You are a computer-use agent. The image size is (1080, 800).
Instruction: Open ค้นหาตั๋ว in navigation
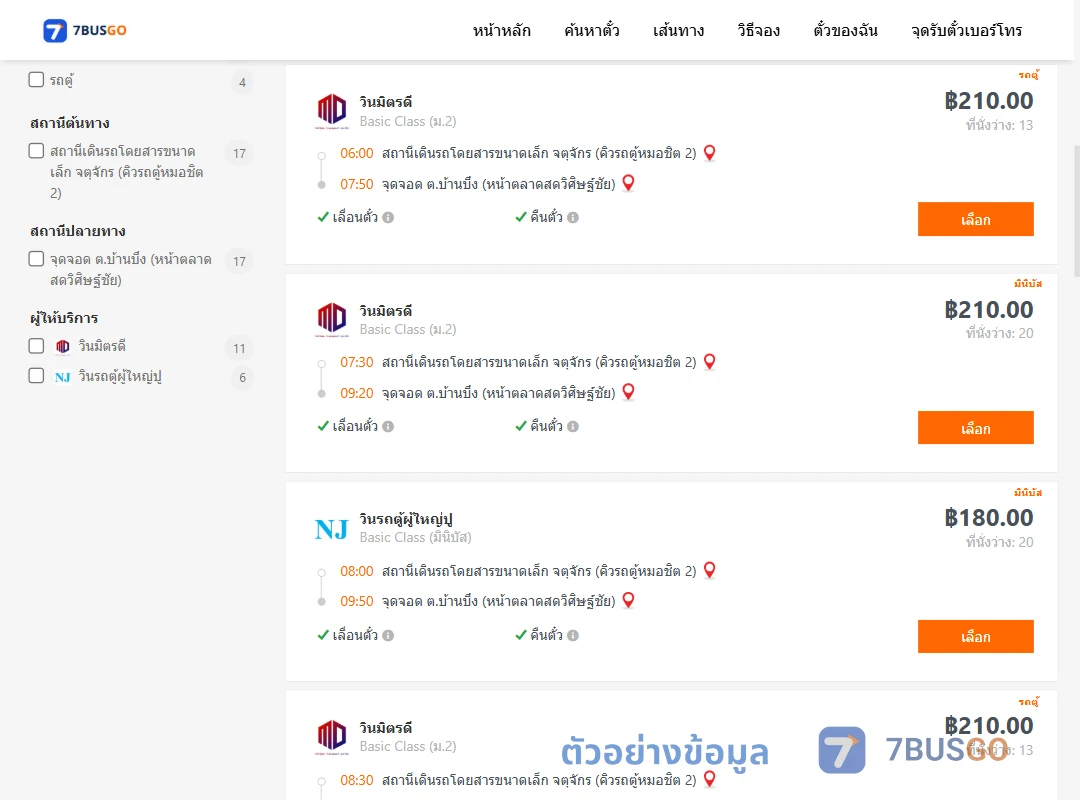tap(592, 30)
